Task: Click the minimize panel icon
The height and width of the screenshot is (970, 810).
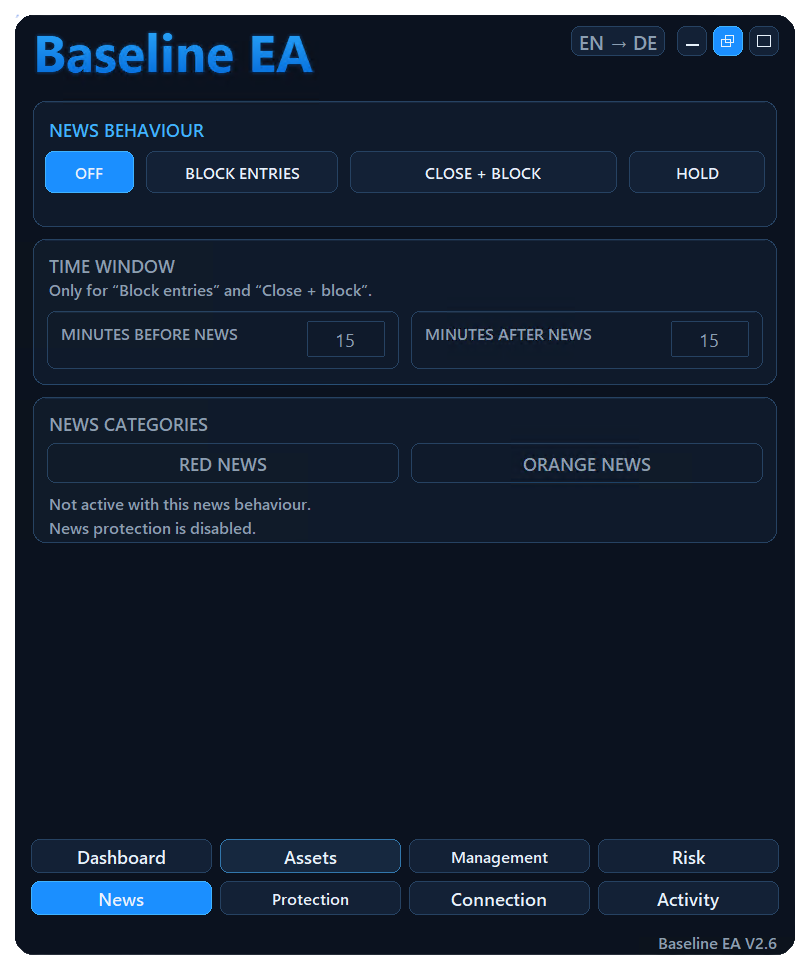Action: coord(692,41)
